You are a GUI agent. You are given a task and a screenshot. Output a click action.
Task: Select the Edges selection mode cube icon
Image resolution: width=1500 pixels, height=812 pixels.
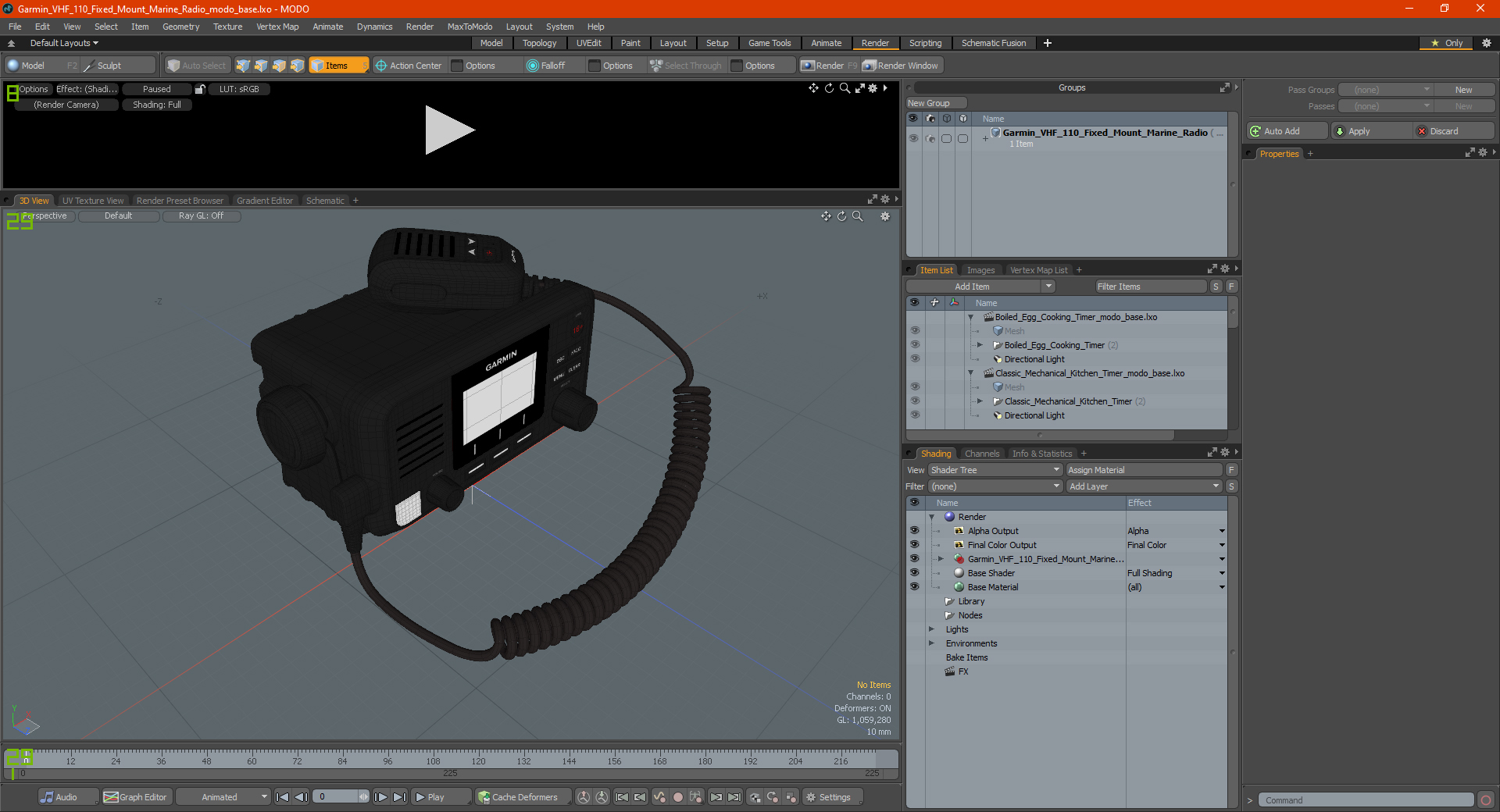[261, 66]
